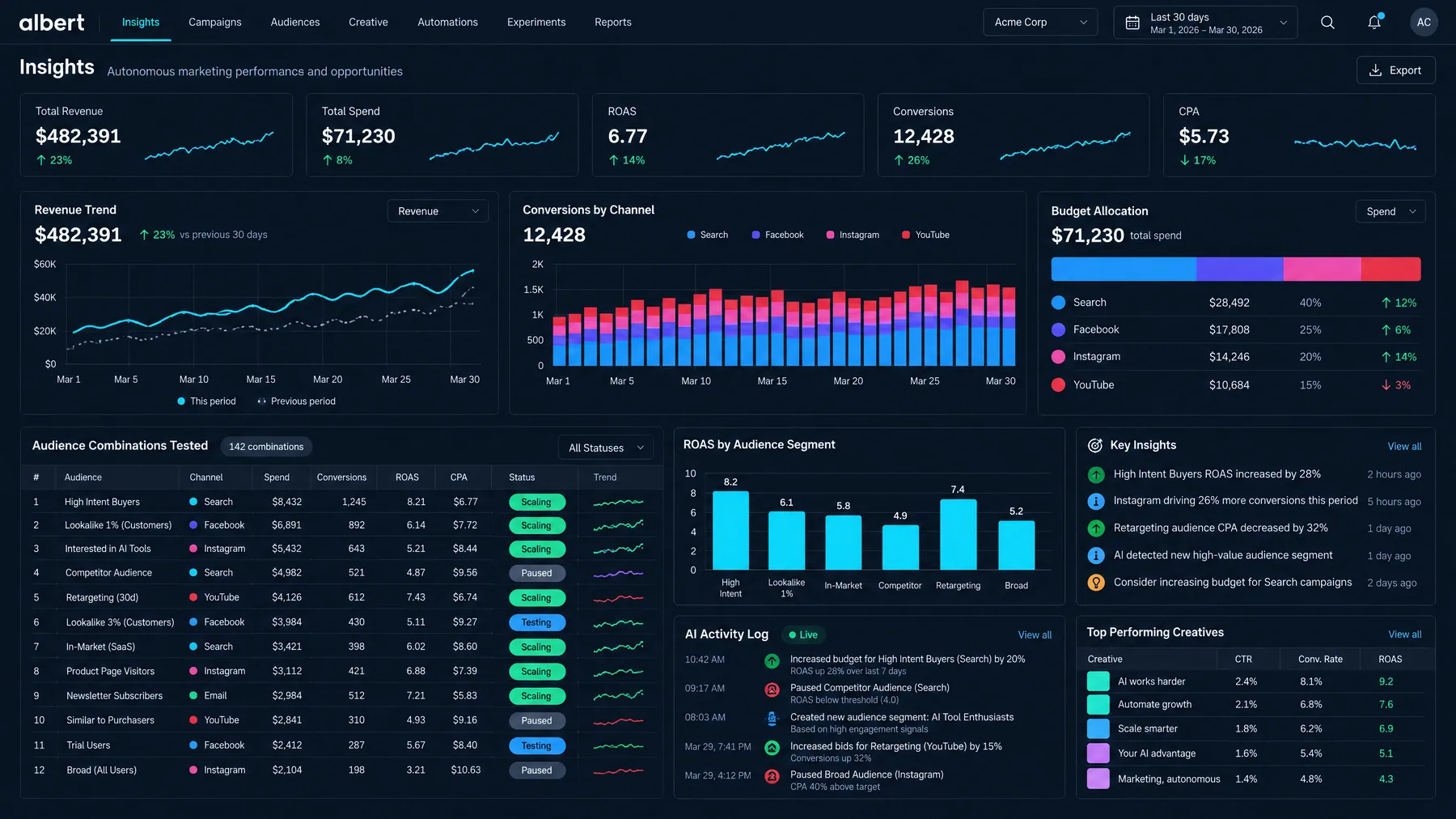The height and width of the screenshot is (819, 1456).
Task: Open the search magnifier icon
Action: 1327,23
